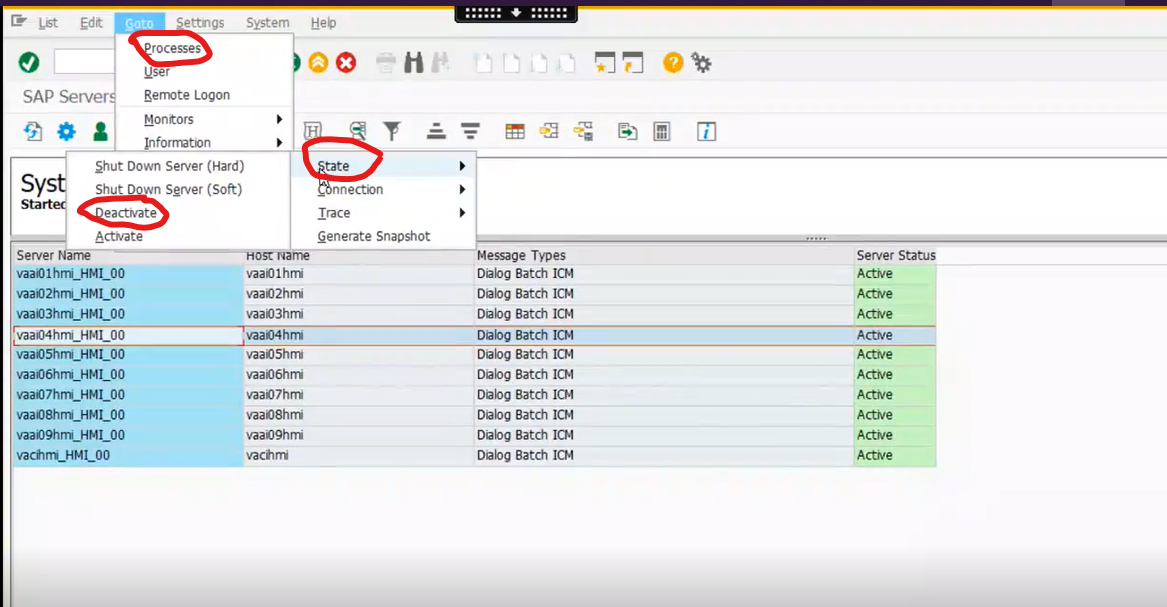Click the Sort Descending icon

click(x=469, y=131)
